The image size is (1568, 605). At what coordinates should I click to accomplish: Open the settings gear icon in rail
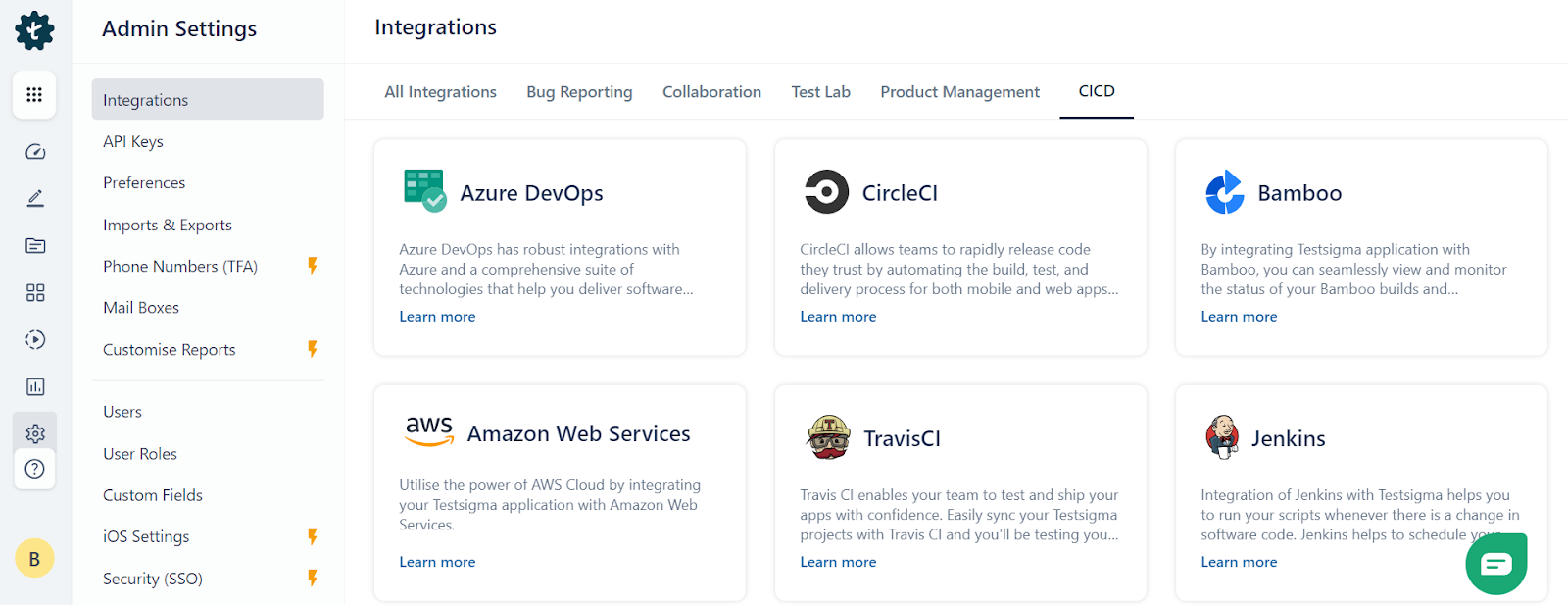(x=35, y=433)
